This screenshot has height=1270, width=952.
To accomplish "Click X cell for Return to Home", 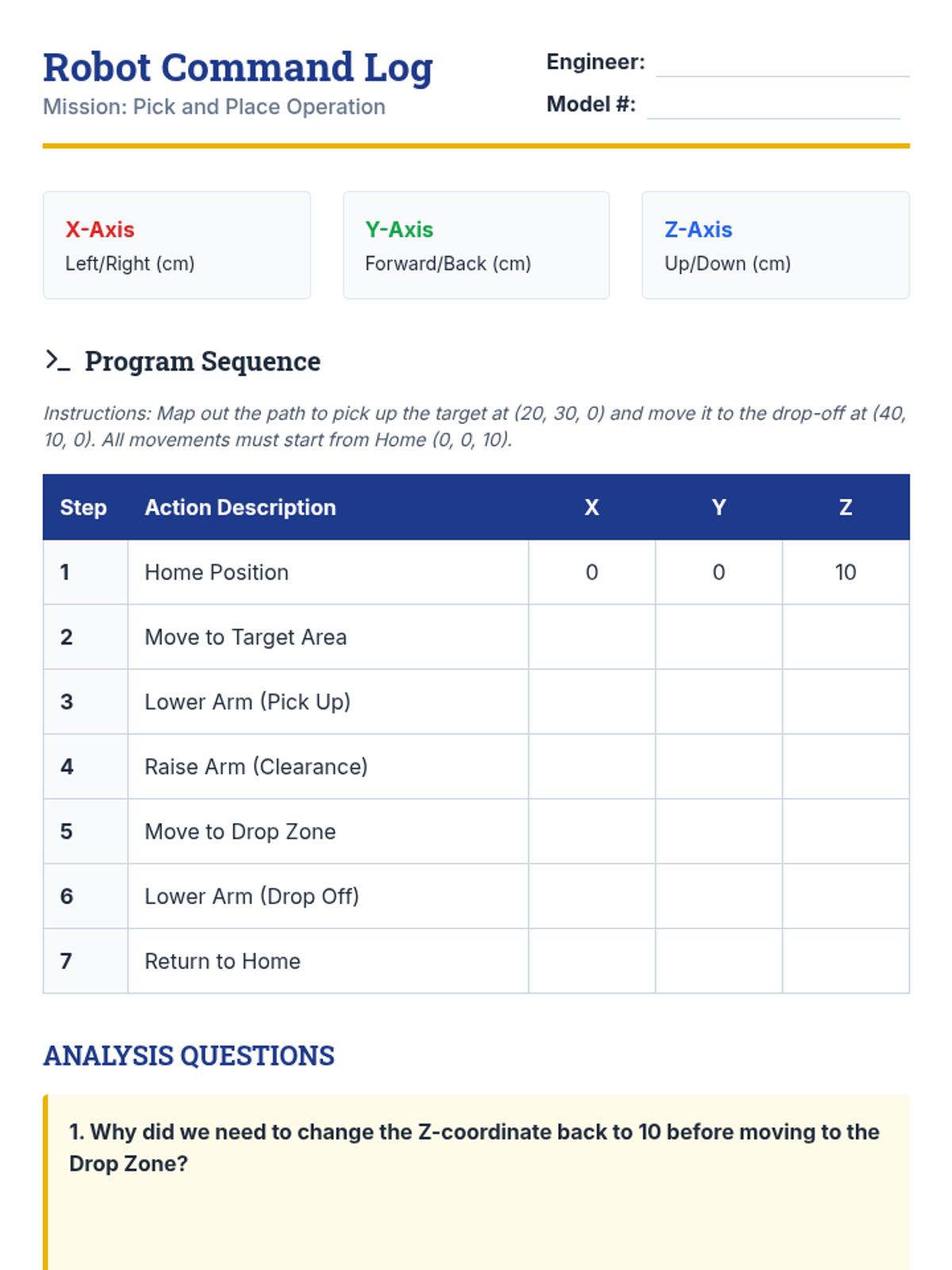I will pyautogui.click(x=592, y=961).
